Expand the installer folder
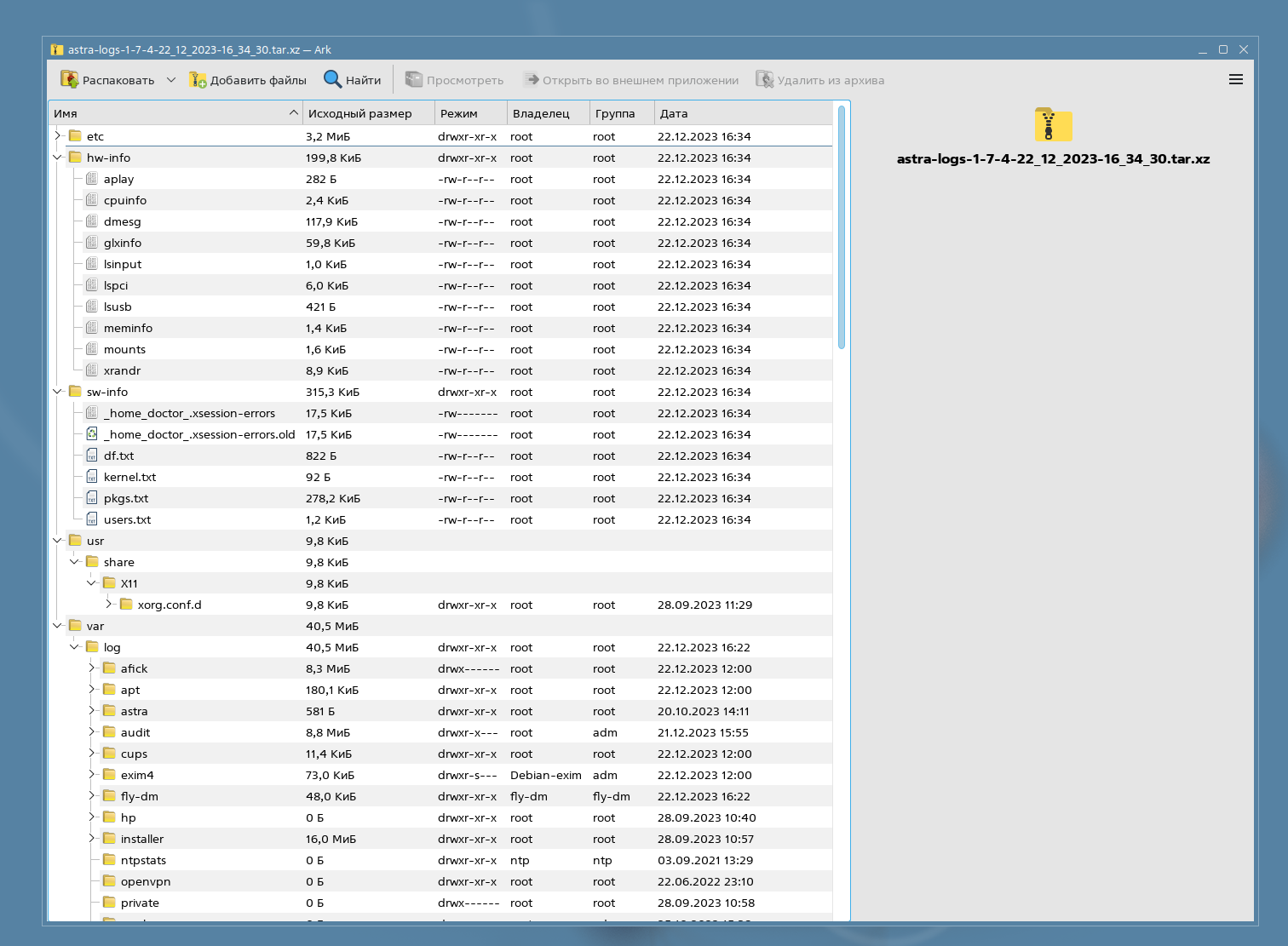 (92, 839)
